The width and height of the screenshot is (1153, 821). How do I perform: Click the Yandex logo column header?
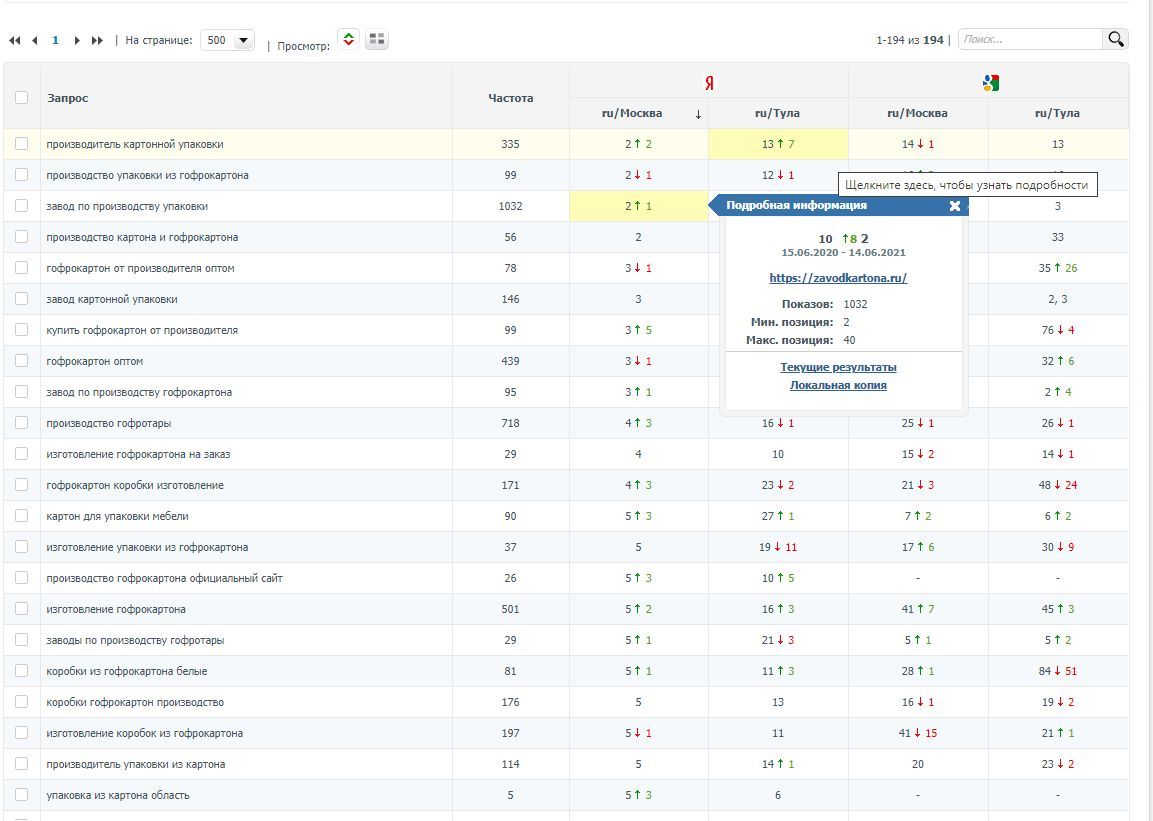click(x=709, y=83)
